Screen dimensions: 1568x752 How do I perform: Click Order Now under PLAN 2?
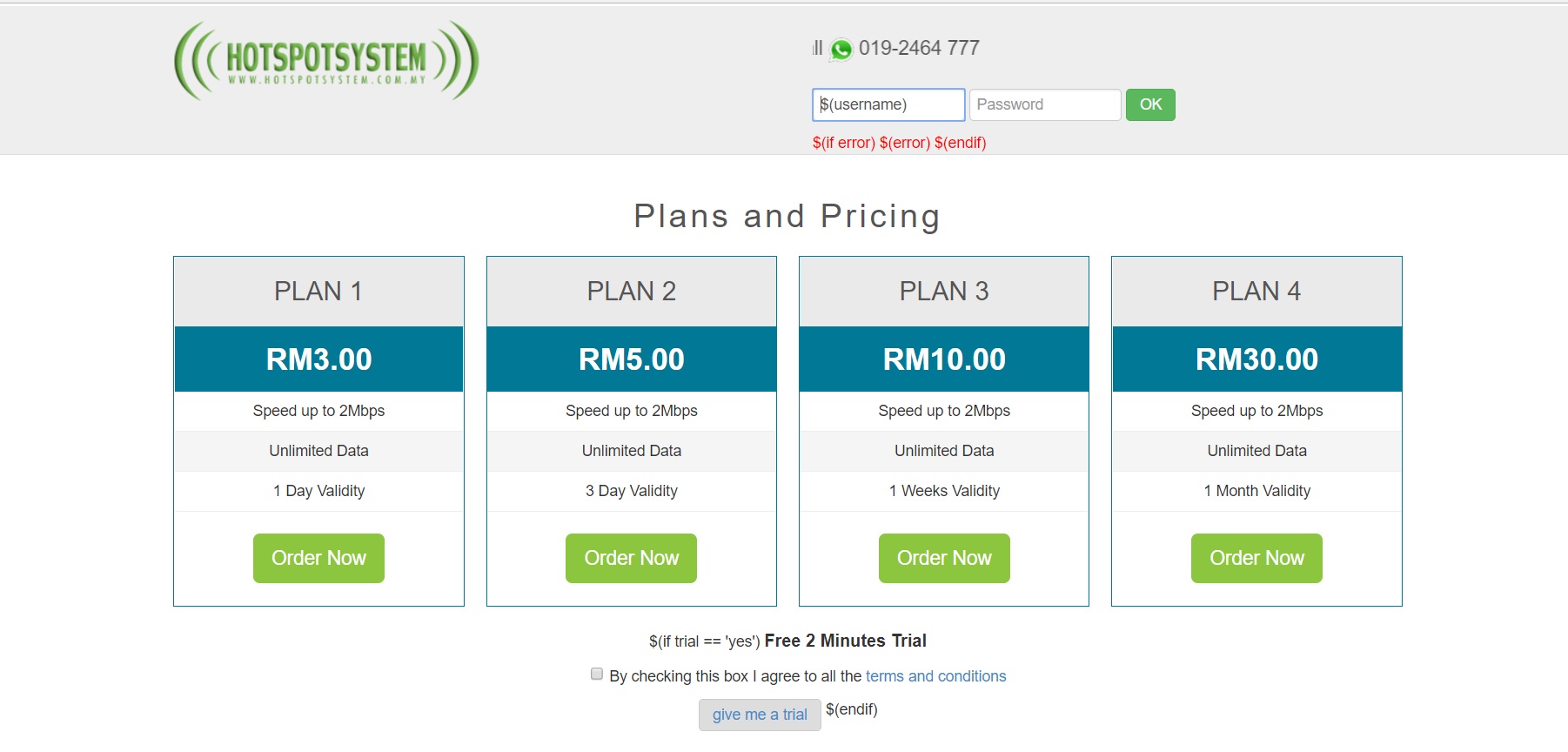tap(631, 558)
